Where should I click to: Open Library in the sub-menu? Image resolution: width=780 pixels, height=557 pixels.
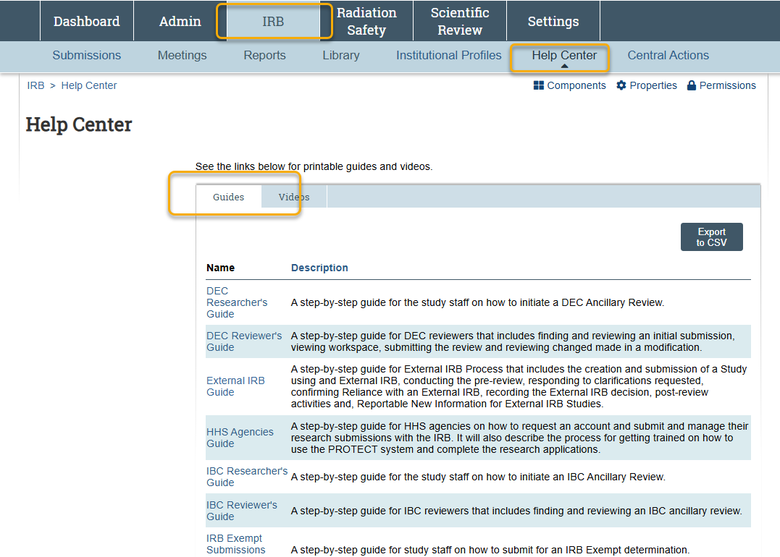[341, 55]
